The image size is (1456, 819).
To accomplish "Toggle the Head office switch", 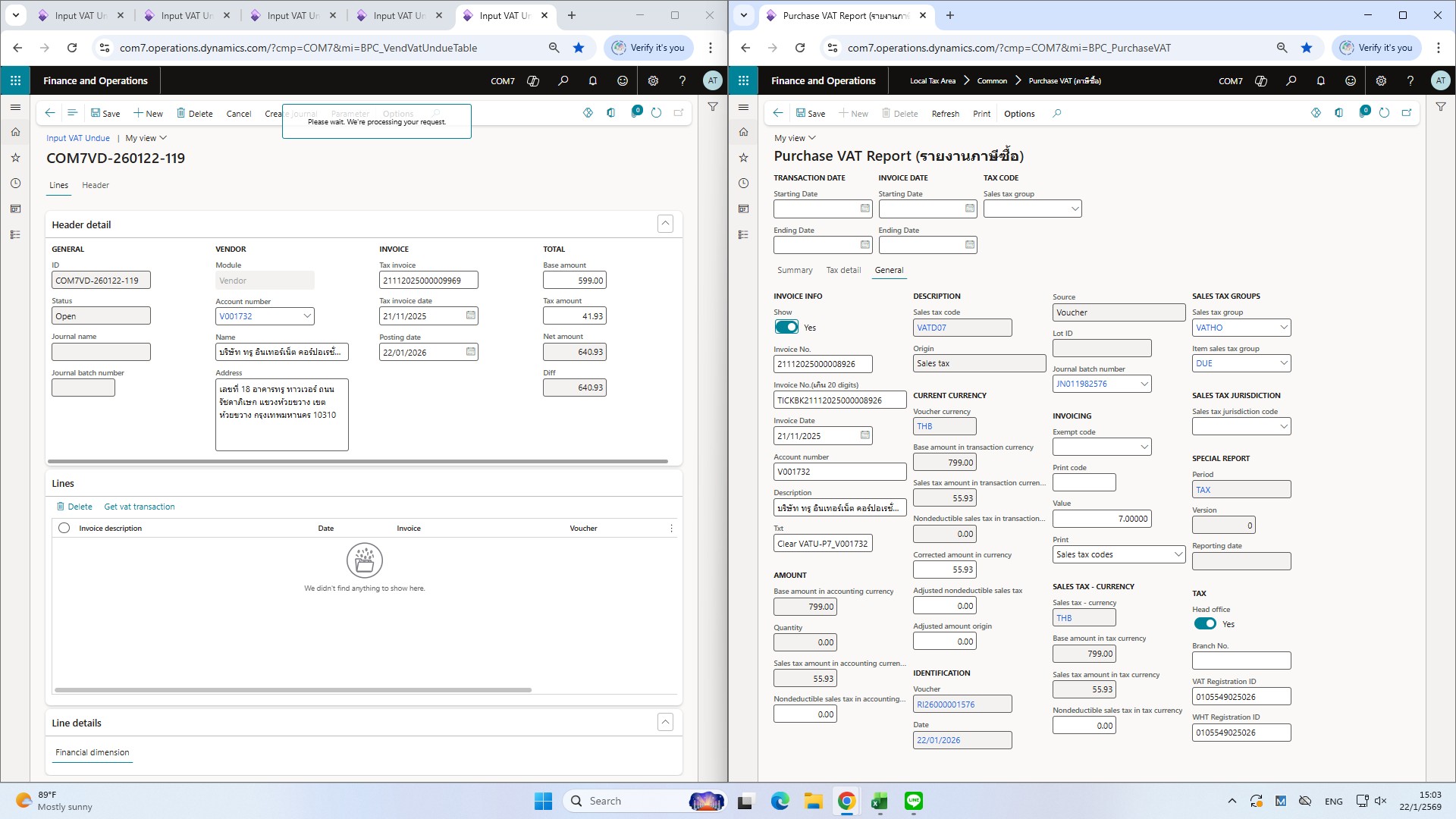I will [x=1204, y=623].
